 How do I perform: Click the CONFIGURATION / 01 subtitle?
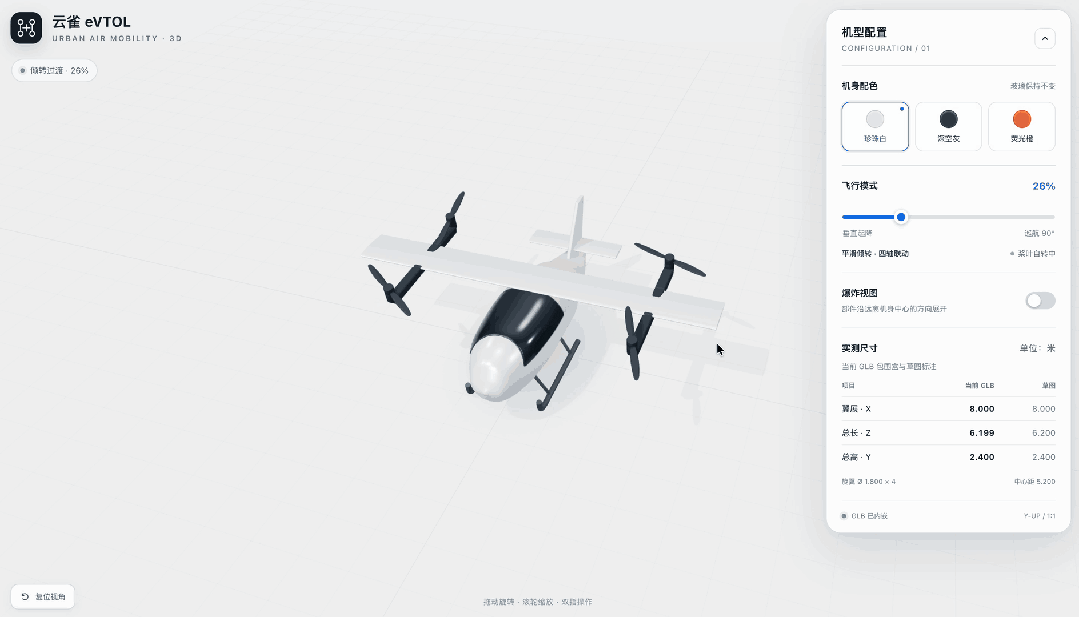(886, 48)
